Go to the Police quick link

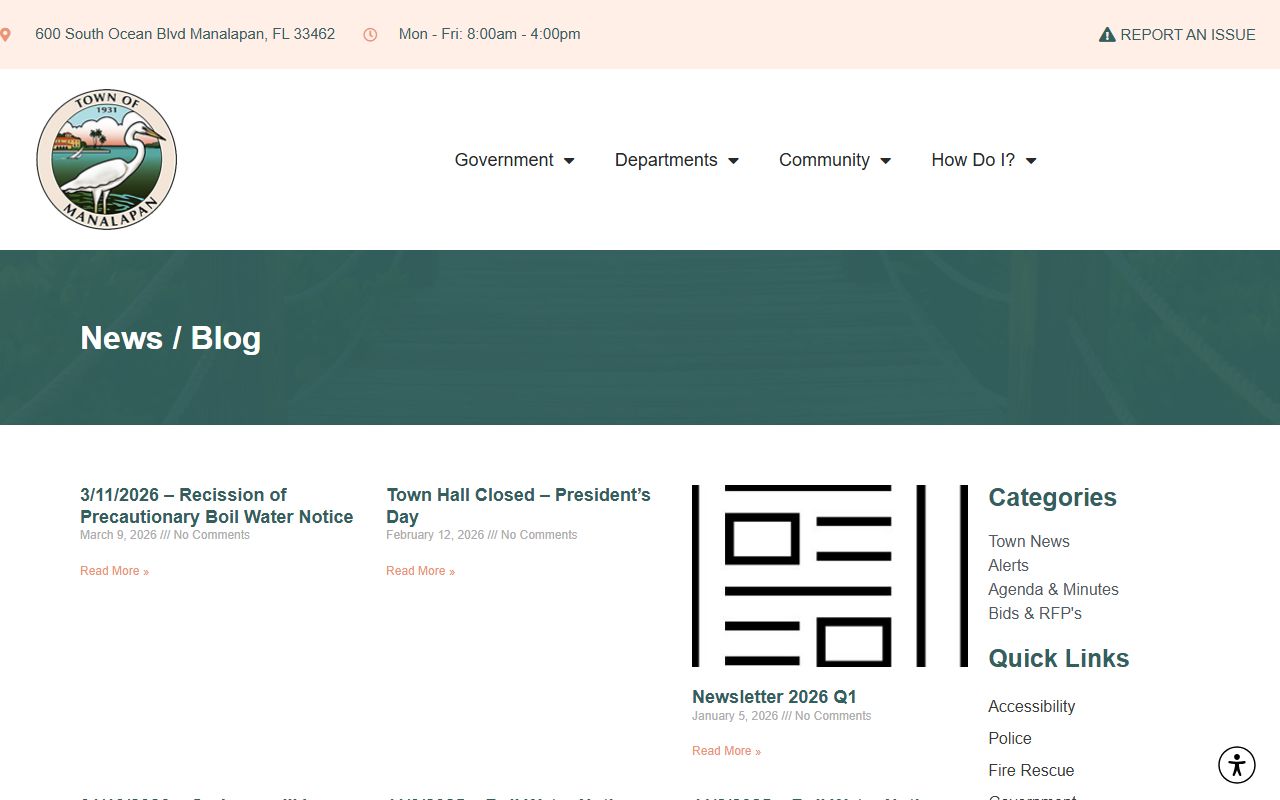[1010, 738]
